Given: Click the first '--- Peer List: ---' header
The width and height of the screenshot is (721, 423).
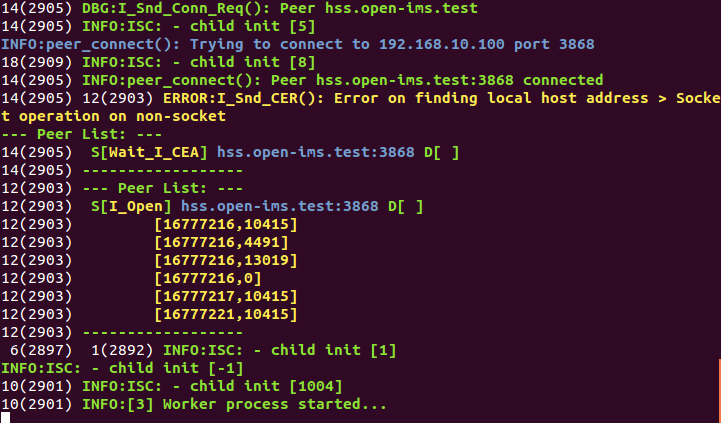Looking at the screenshot, I should (82, 134).
